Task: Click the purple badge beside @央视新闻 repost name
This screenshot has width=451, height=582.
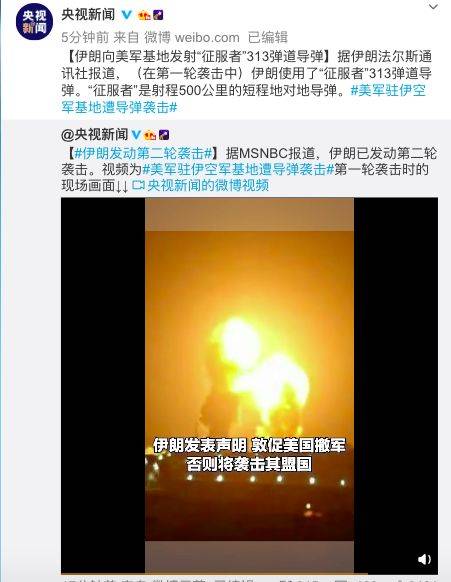Action: click(164, 135)
